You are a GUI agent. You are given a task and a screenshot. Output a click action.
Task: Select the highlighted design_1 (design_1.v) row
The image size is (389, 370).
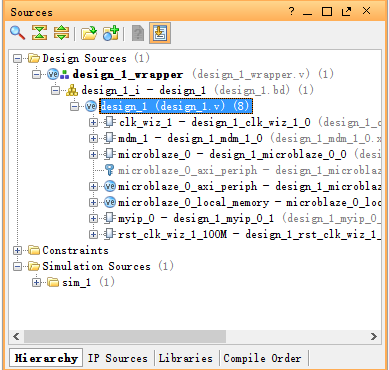pos(176,106)
